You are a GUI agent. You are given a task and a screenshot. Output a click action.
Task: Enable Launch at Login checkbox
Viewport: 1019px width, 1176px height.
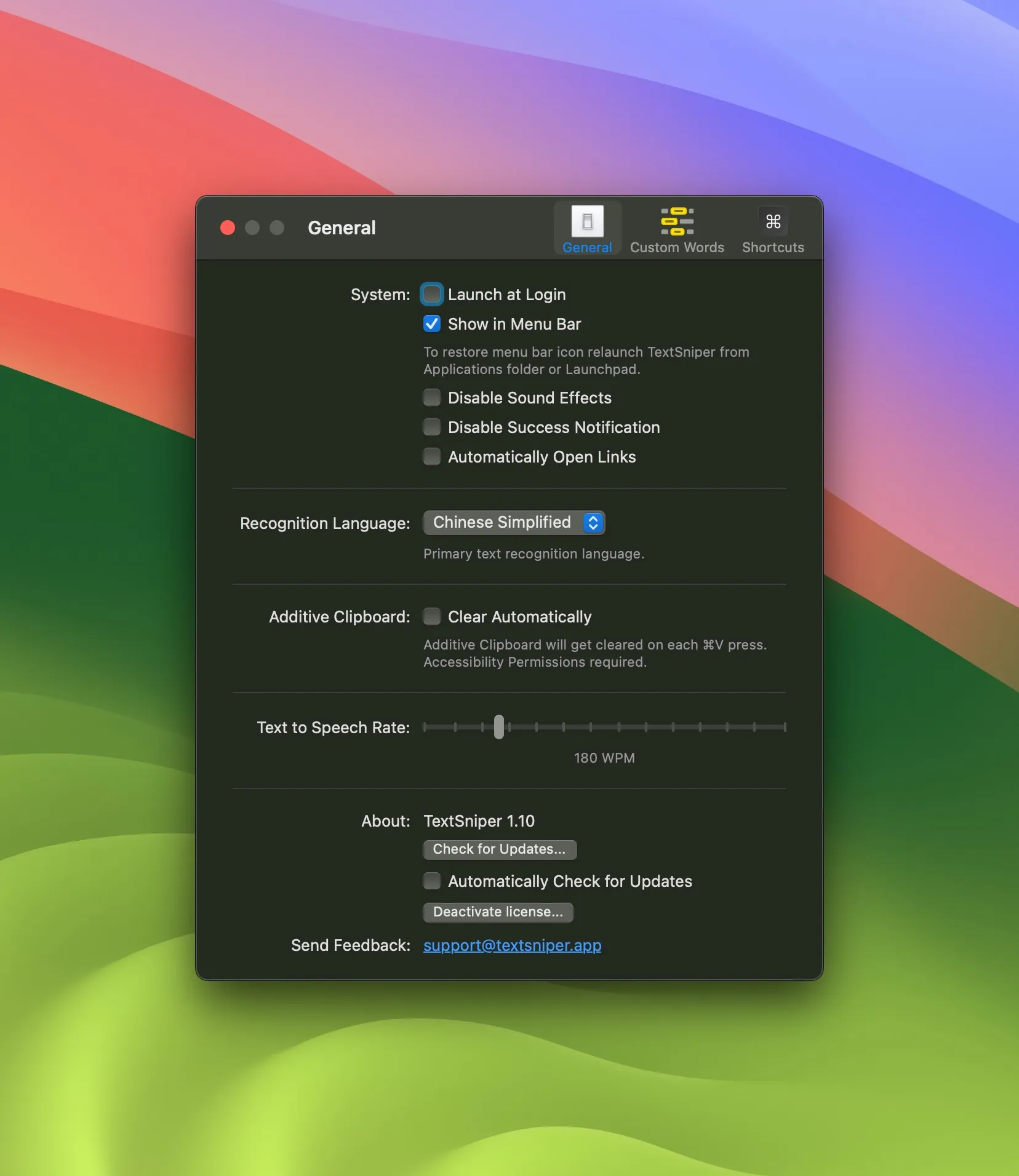pyautogui.click(x=432, y=295)
